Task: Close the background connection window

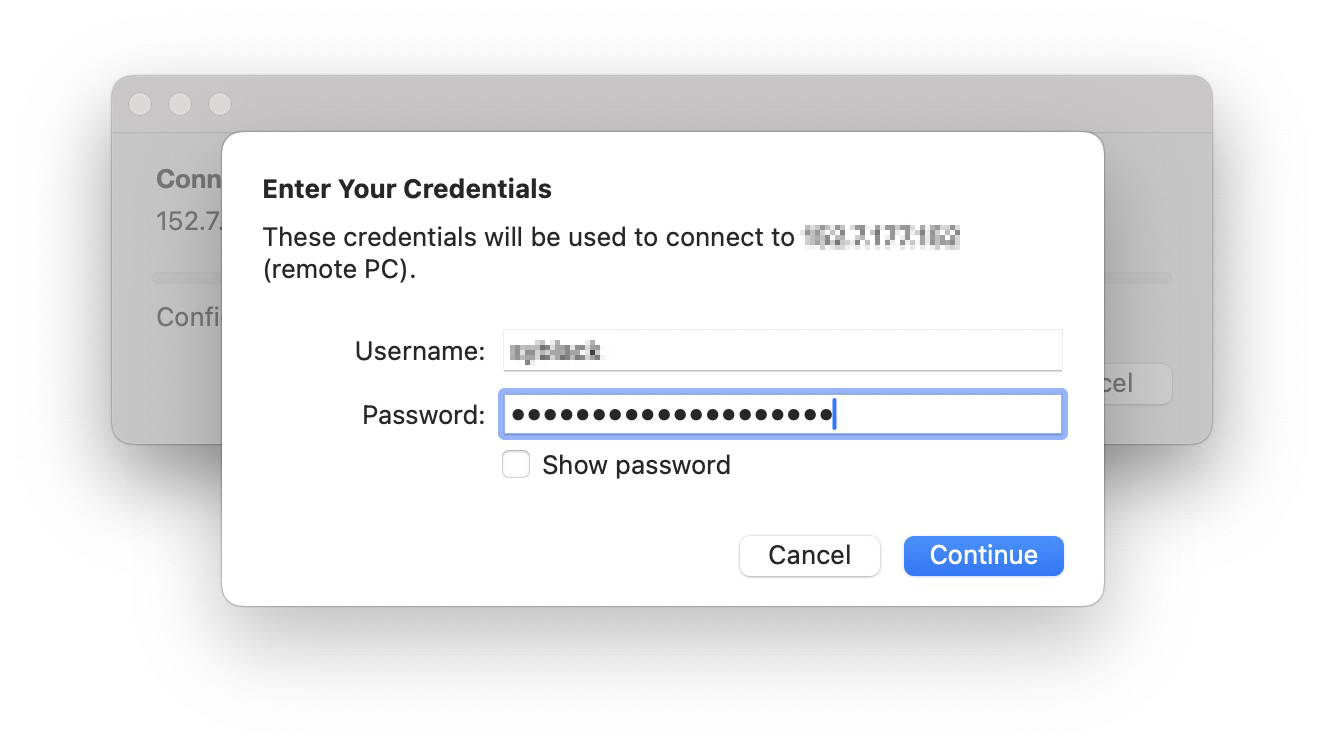Action: [x=140, y=104]
